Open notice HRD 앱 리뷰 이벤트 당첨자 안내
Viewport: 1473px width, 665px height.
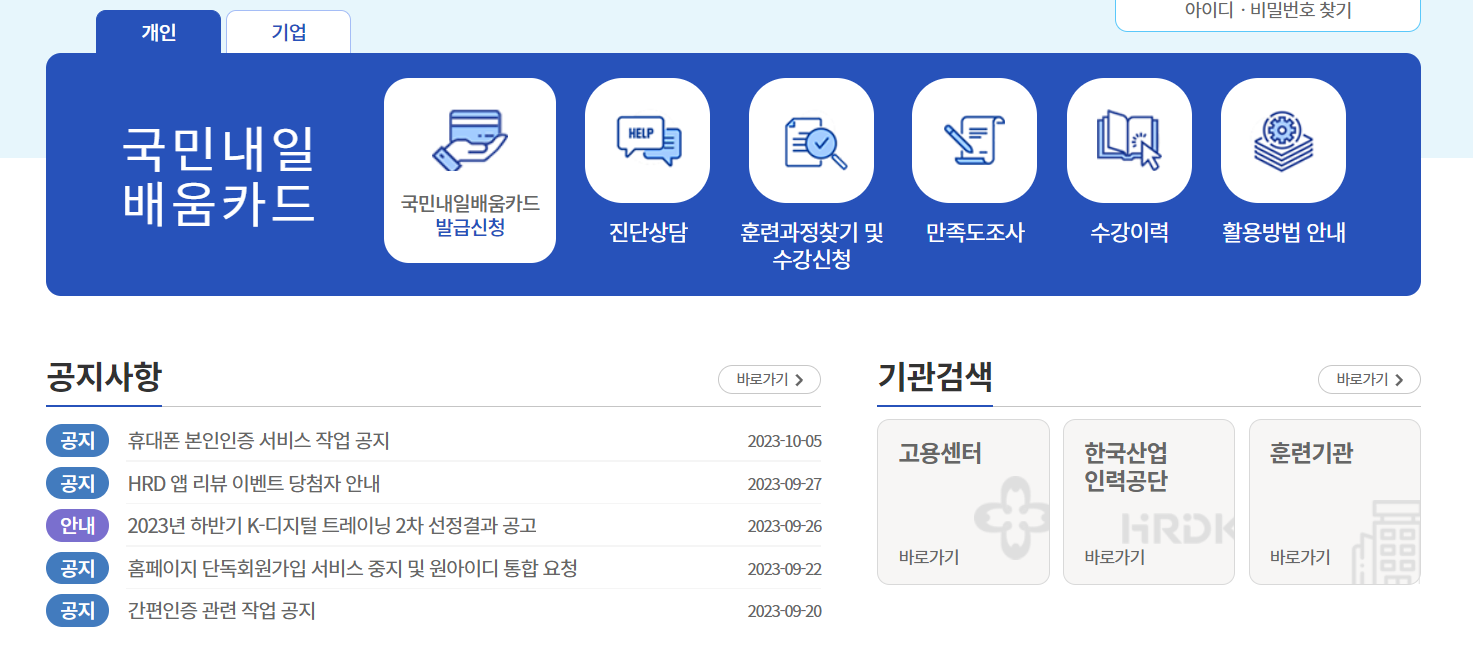coord(254,484)
